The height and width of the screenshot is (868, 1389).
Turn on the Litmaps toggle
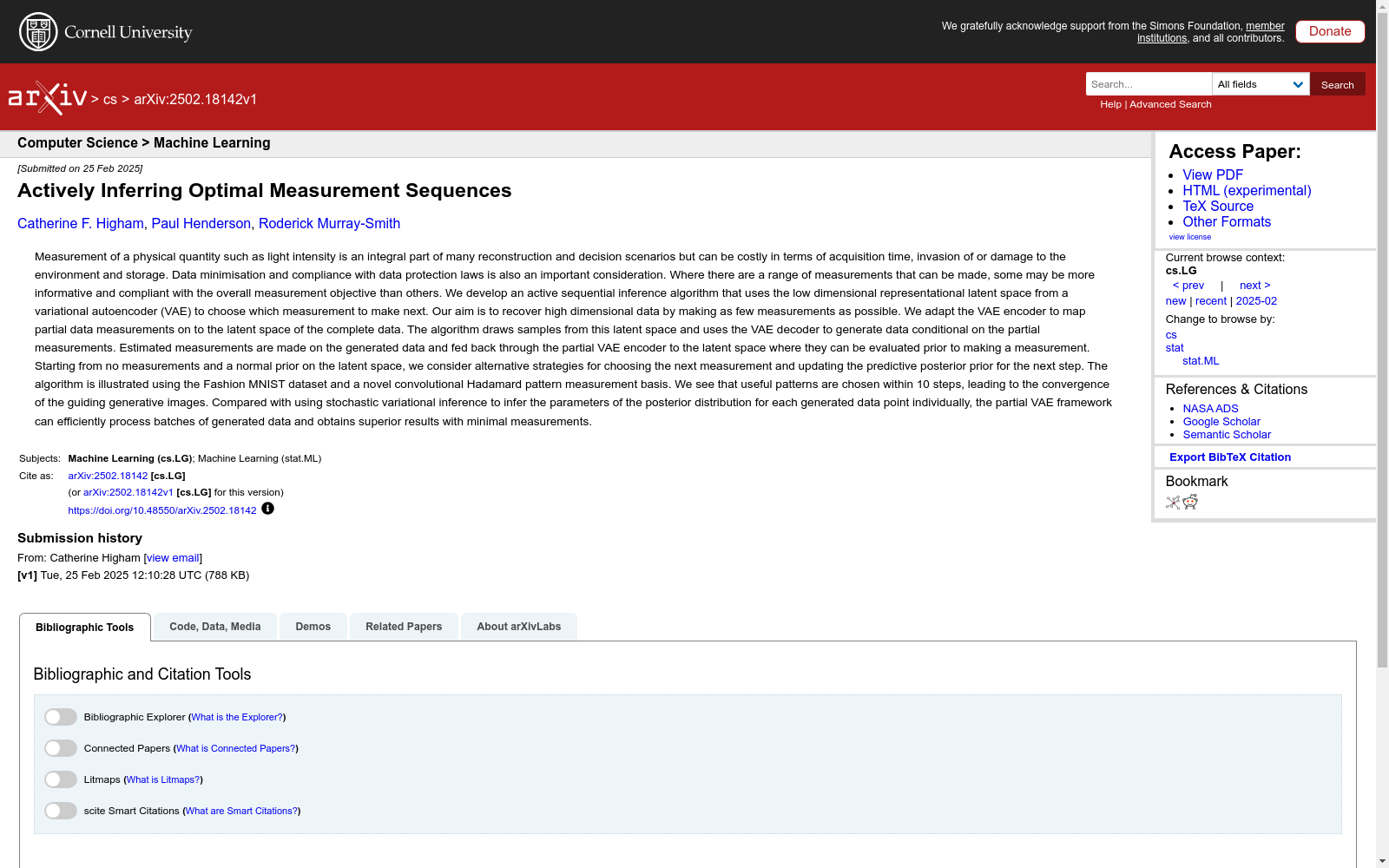coord(61,779)
